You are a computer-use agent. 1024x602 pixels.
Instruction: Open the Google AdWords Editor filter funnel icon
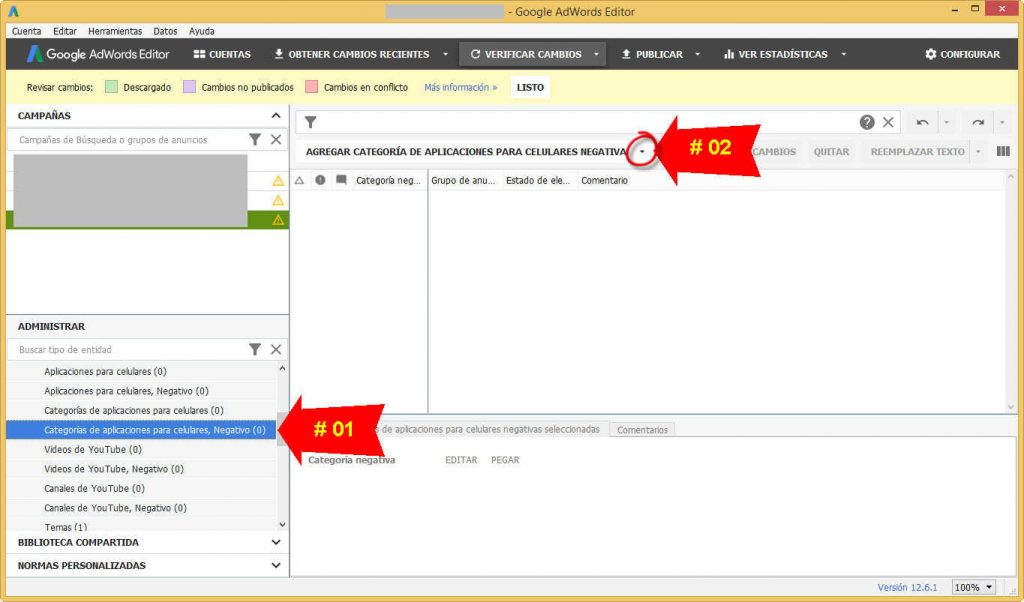point(310,122)
